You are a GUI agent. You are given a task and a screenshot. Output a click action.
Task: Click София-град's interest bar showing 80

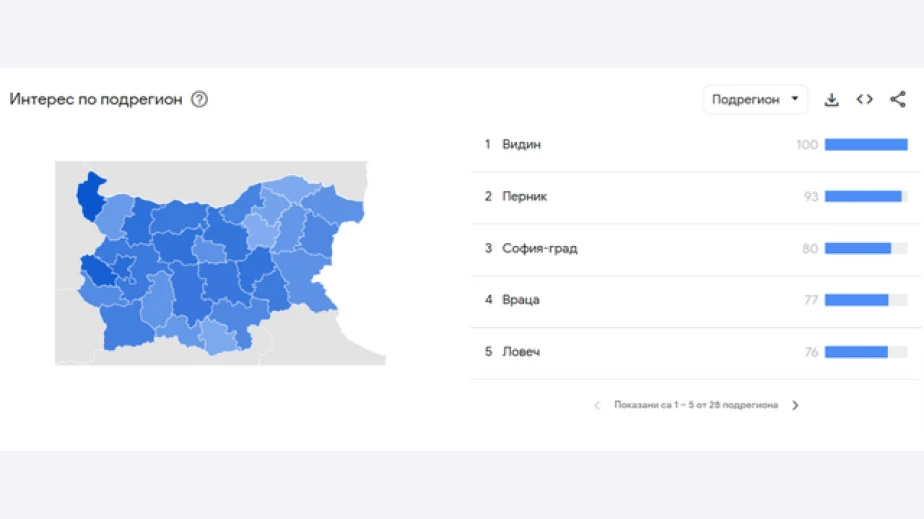point(858,248)
